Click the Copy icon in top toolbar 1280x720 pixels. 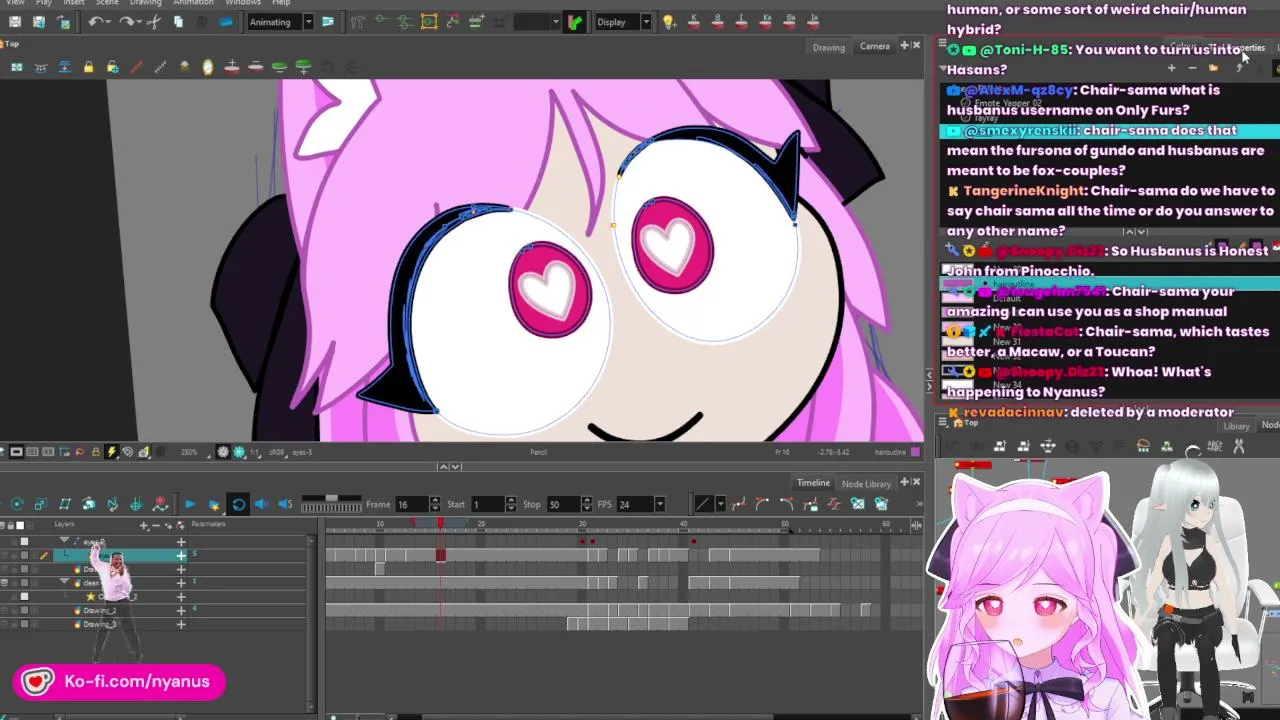[x=178, y=22]
